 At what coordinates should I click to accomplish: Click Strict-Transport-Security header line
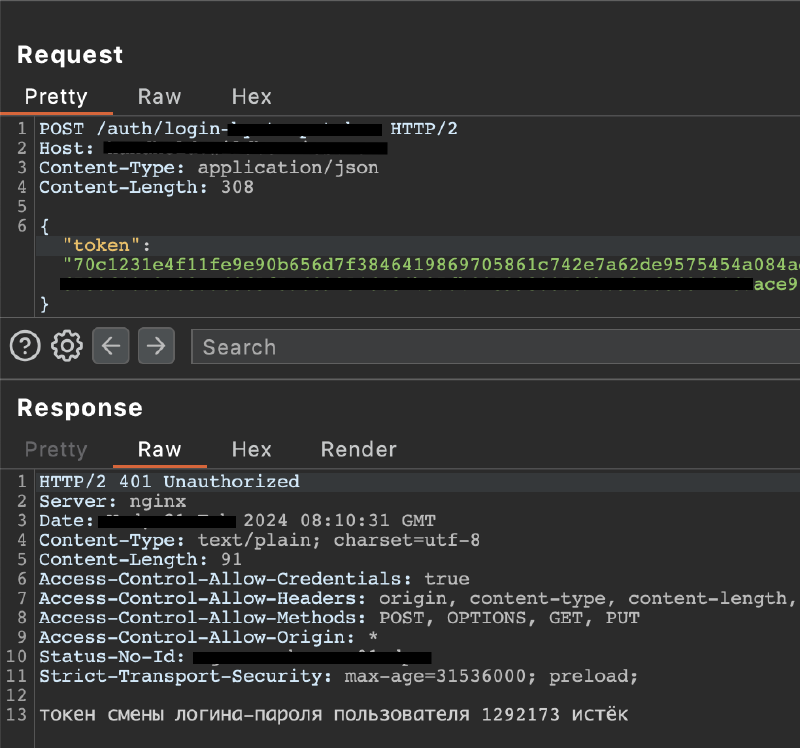click(x=338, y=676)
